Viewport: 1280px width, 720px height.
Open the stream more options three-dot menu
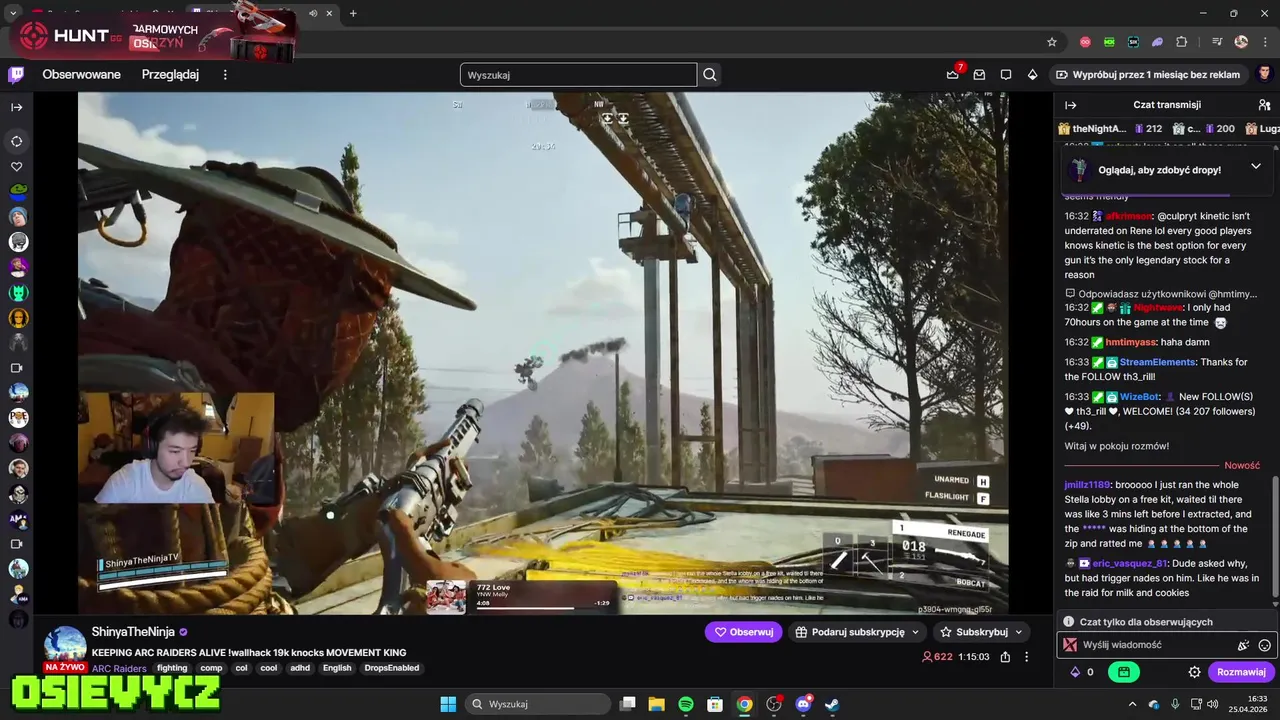point(1026,657)
